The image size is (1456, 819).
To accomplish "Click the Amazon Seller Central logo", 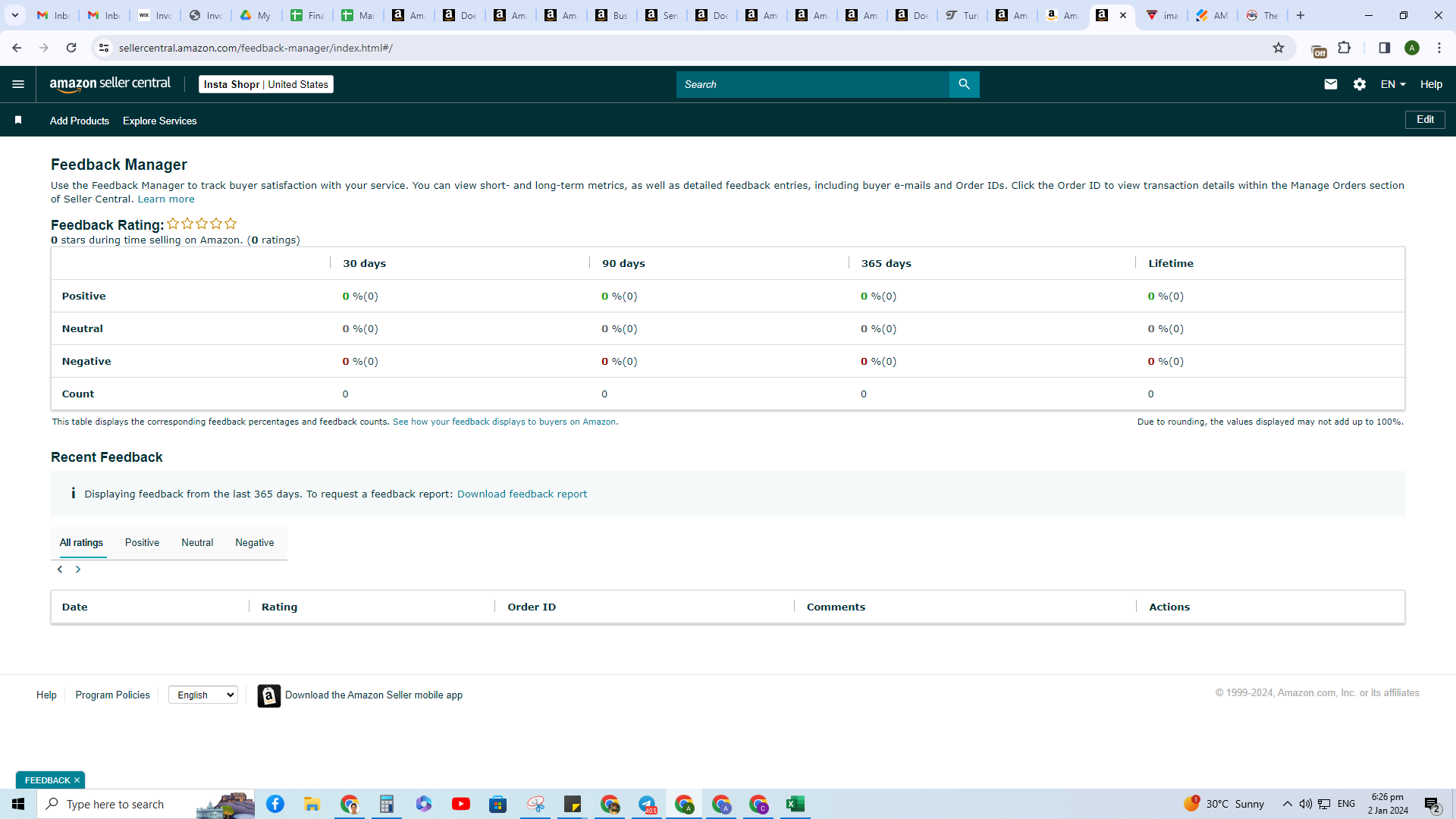I will tap(110, 84).
